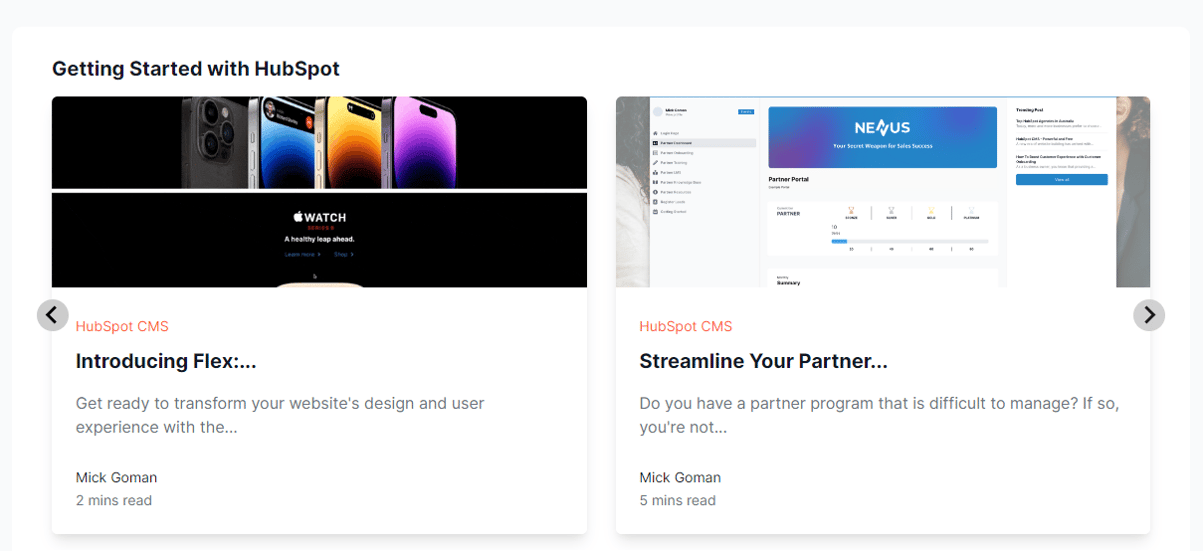Viewport: 1203px width, 551px height.
Task: Click 'Do you have a partner program' excerpt
Action: pos(879,415)
